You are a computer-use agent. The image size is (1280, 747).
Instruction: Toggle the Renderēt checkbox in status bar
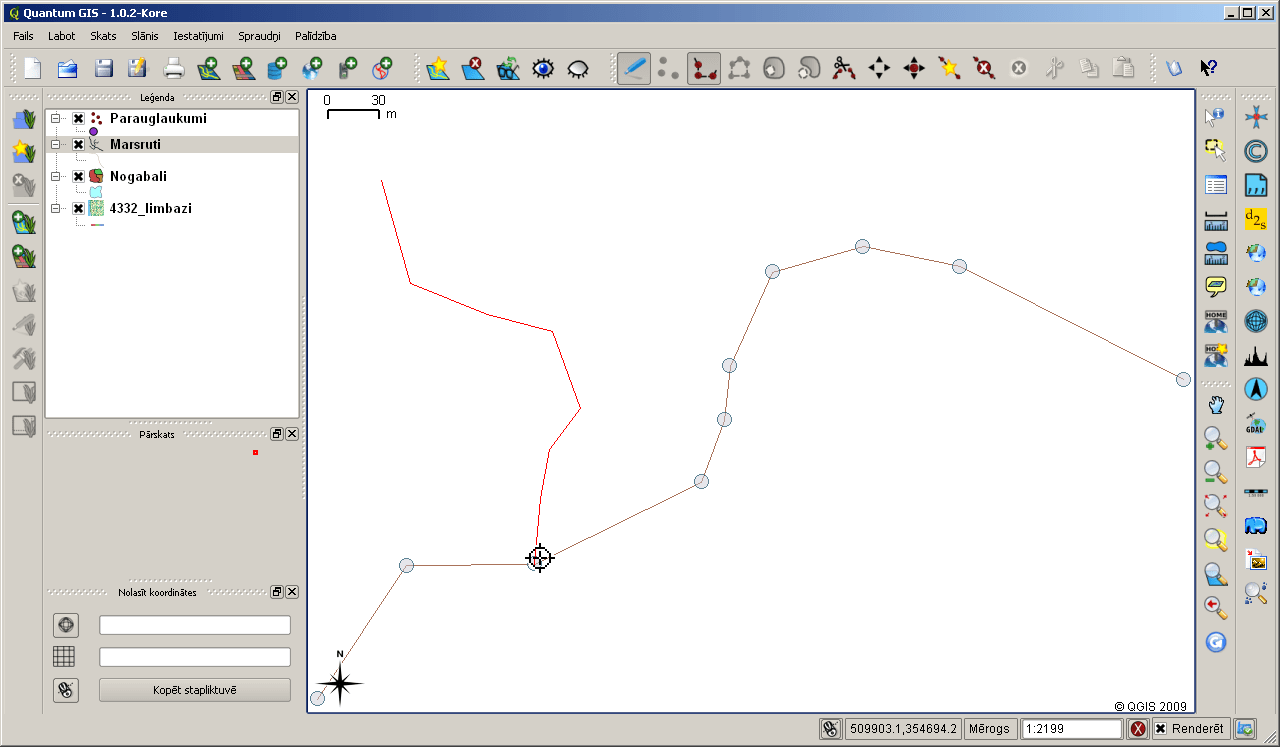pyautogui.click(x=1160, y=729)
